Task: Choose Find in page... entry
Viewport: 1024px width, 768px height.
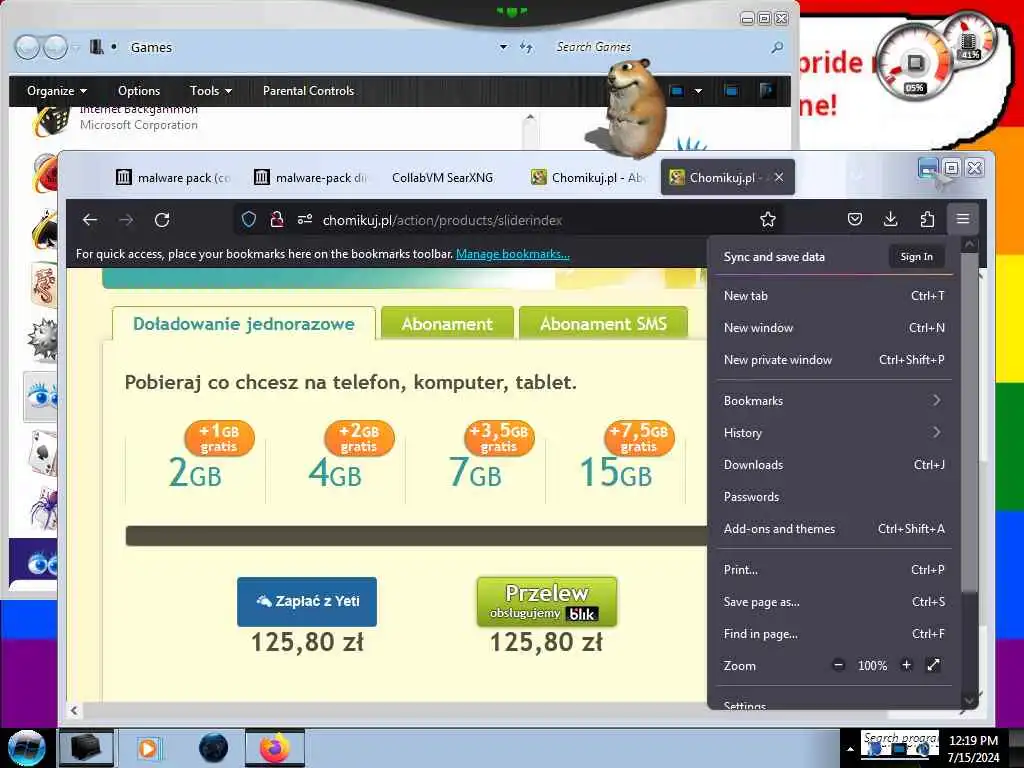Action: click(834, 633)
